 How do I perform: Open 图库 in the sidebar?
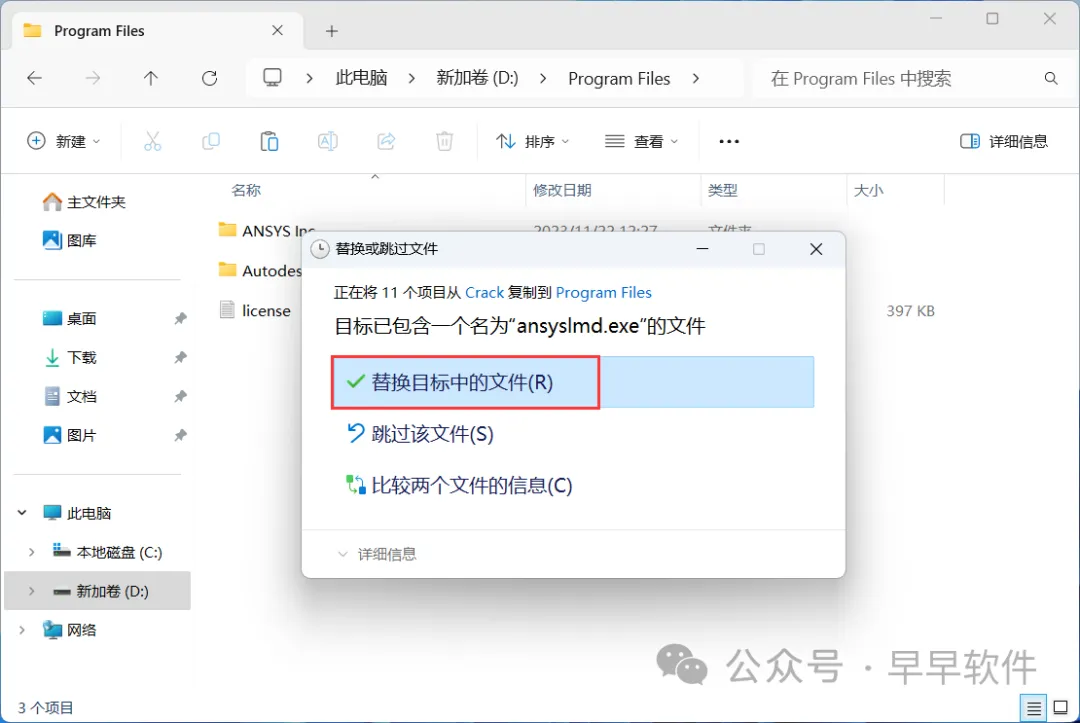click(x=69, y=240)
